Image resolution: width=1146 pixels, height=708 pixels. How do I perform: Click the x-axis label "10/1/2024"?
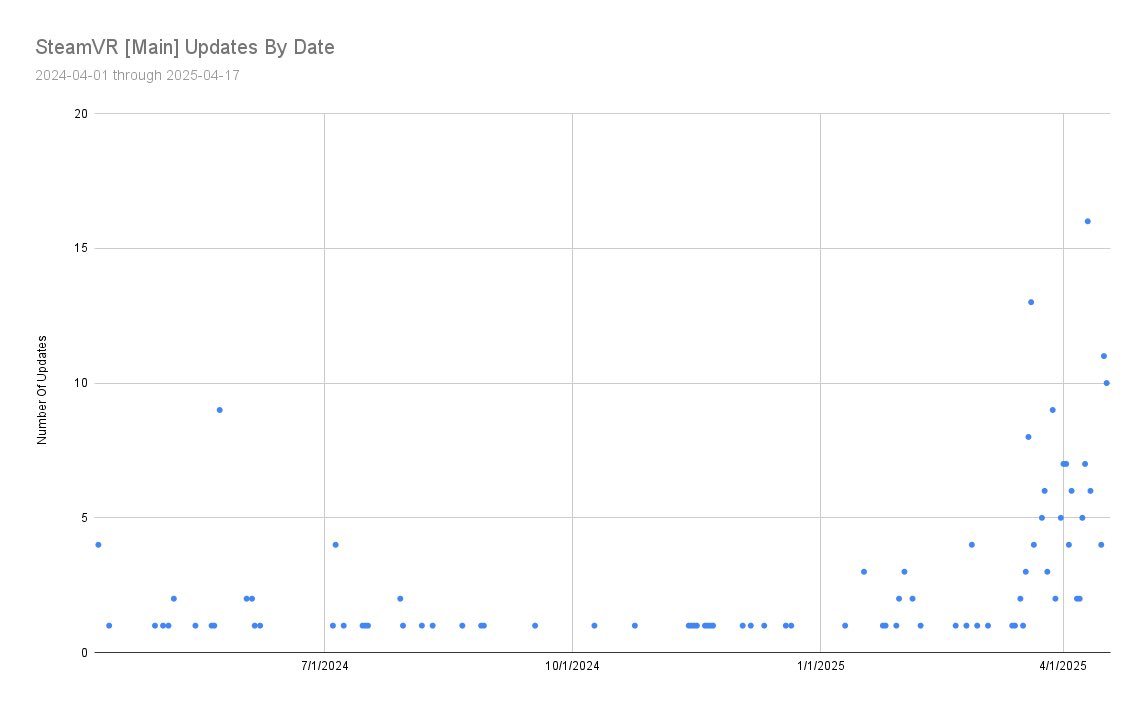pos(571,667)
